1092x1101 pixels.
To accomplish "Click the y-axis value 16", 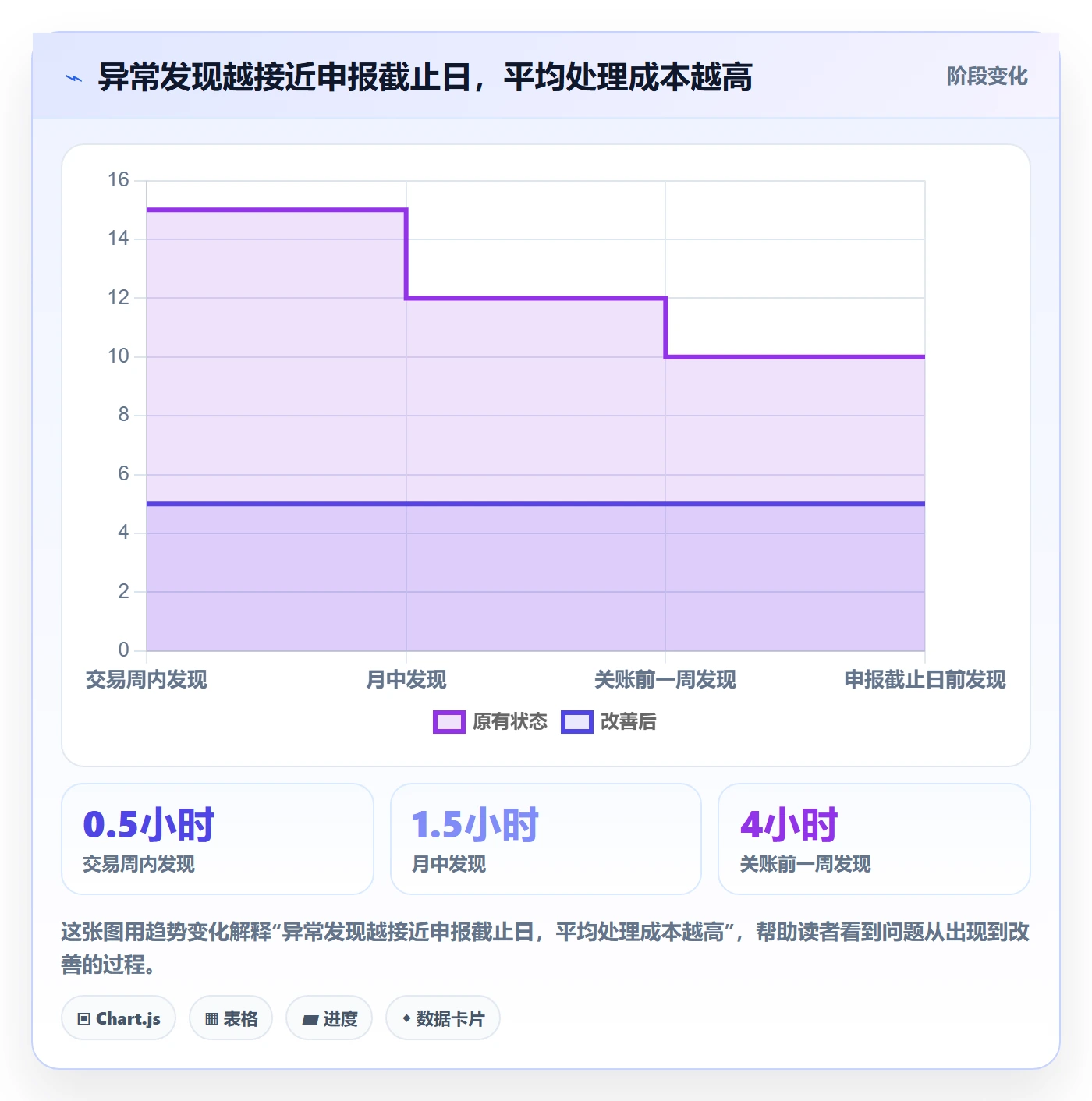I will (x=119, y=180).
